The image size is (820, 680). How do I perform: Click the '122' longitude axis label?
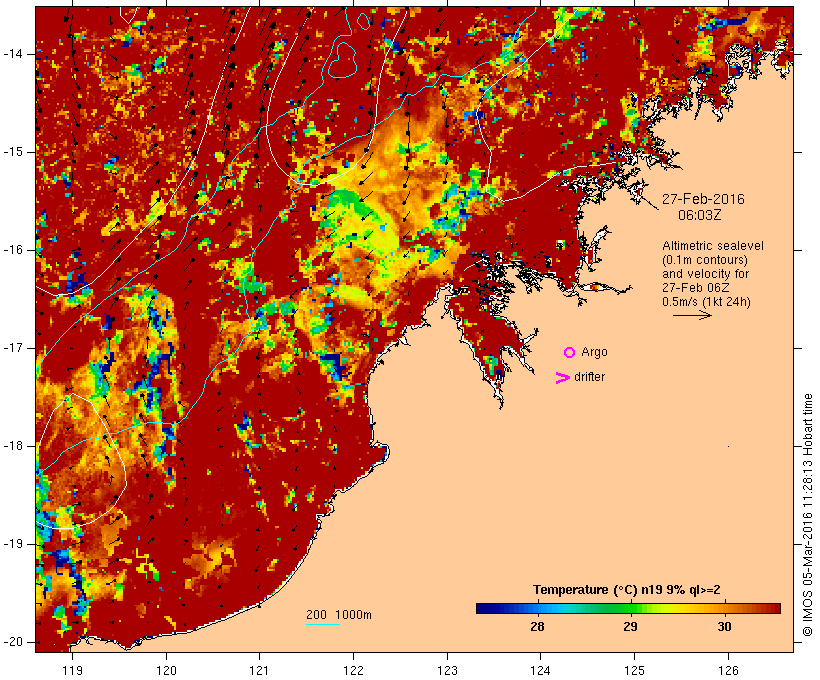(354, 670)
